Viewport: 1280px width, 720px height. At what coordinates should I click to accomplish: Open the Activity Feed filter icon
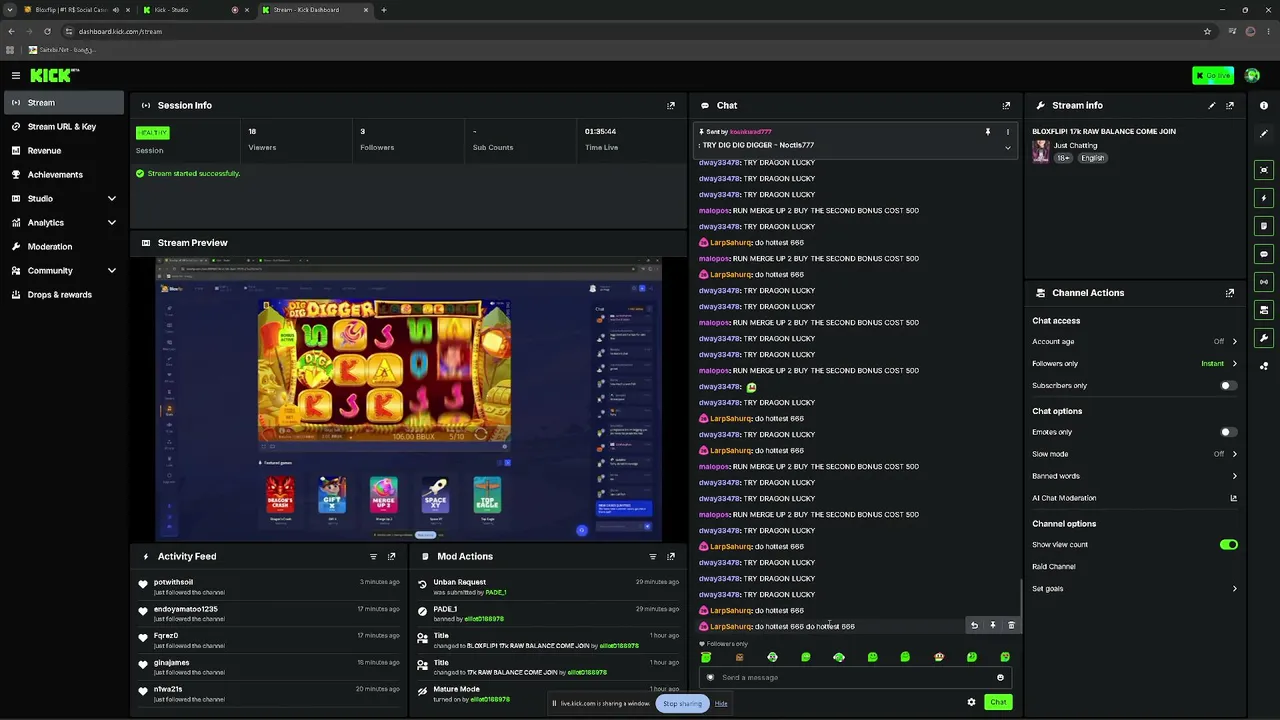(374, 556)
